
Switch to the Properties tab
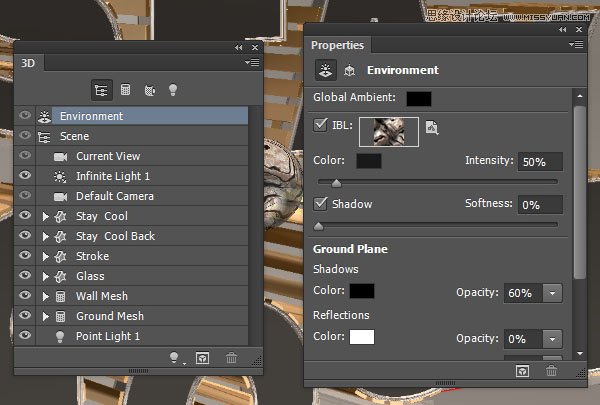click(338, 45)
